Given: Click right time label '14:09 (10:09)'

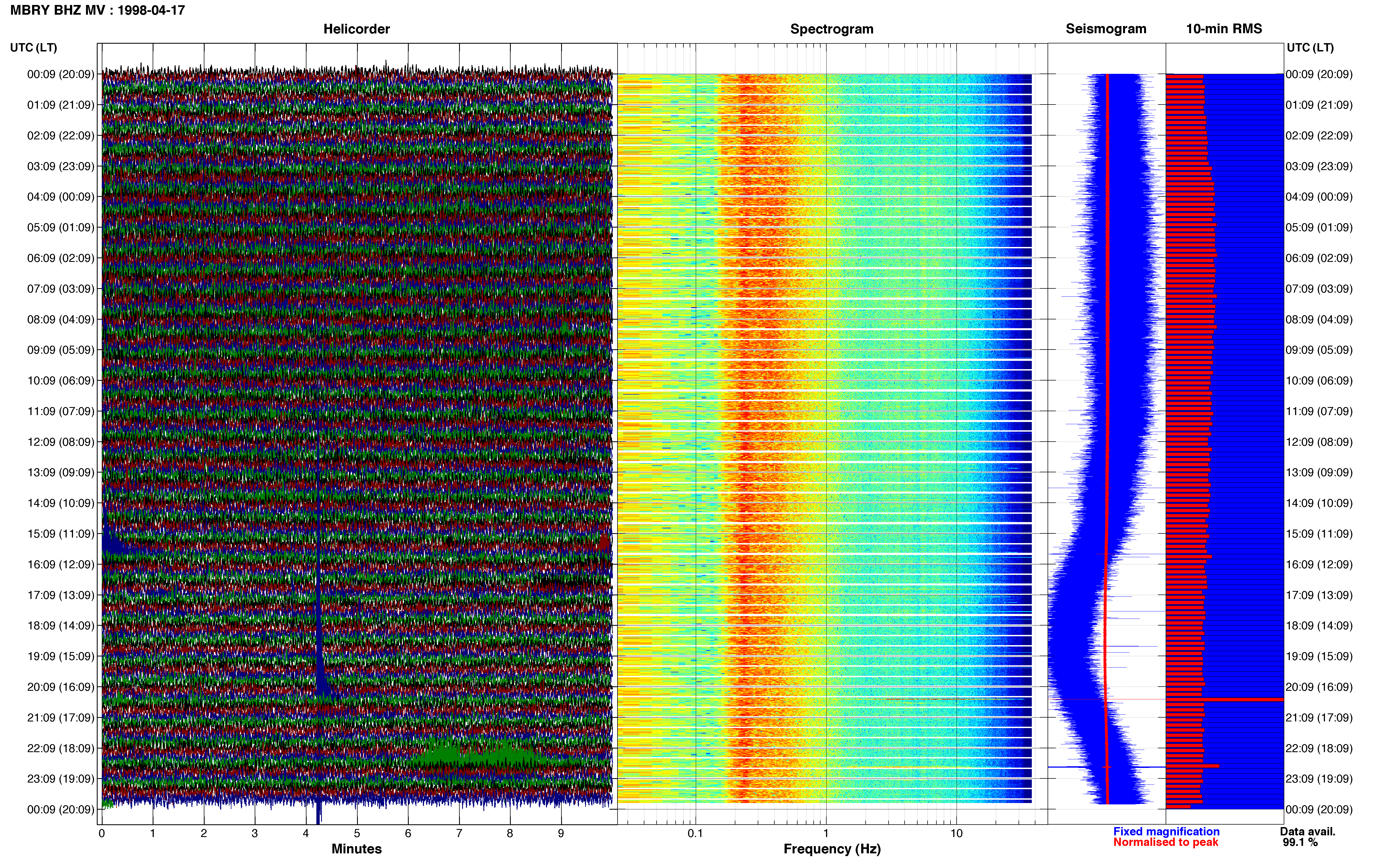Looking at the screenshot, I should [x=1319, y=504].
